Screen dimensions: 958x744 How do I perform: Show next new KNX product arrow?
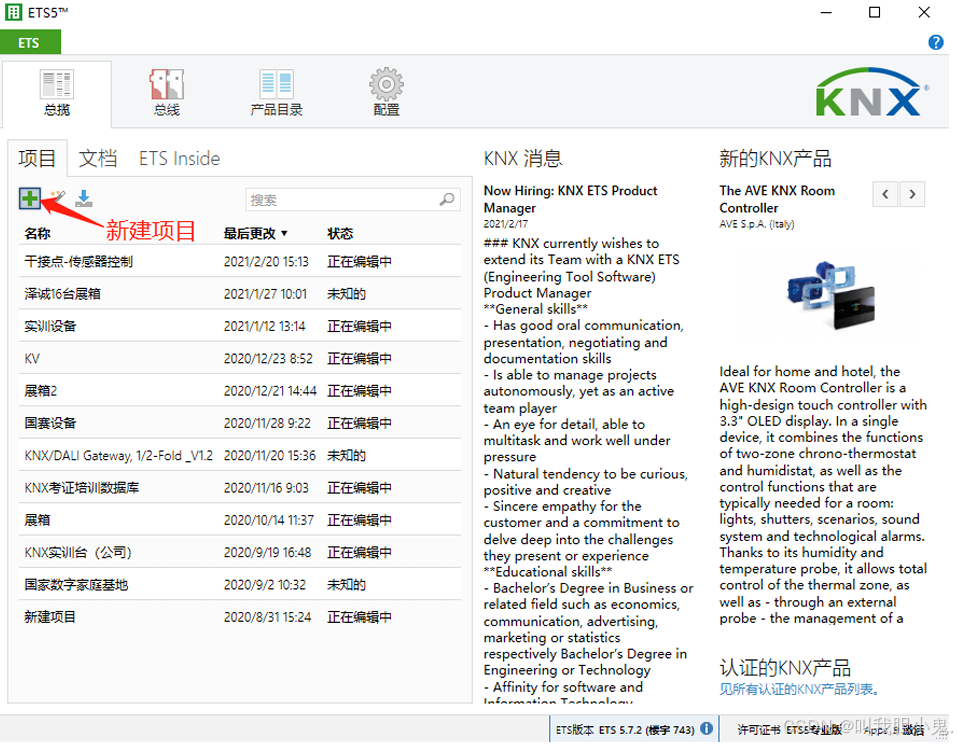911,195
